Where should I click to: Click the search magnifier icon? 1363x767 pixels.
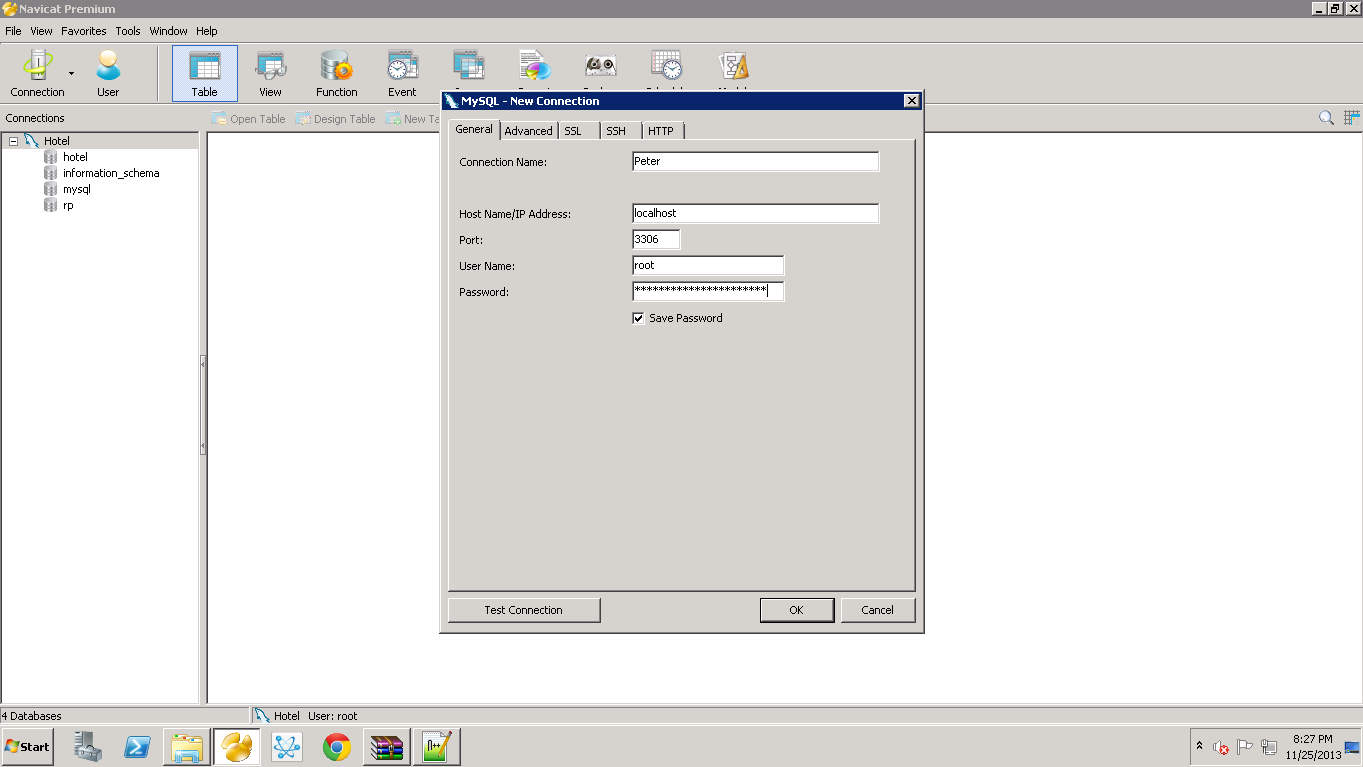[x=1326, y=118]
